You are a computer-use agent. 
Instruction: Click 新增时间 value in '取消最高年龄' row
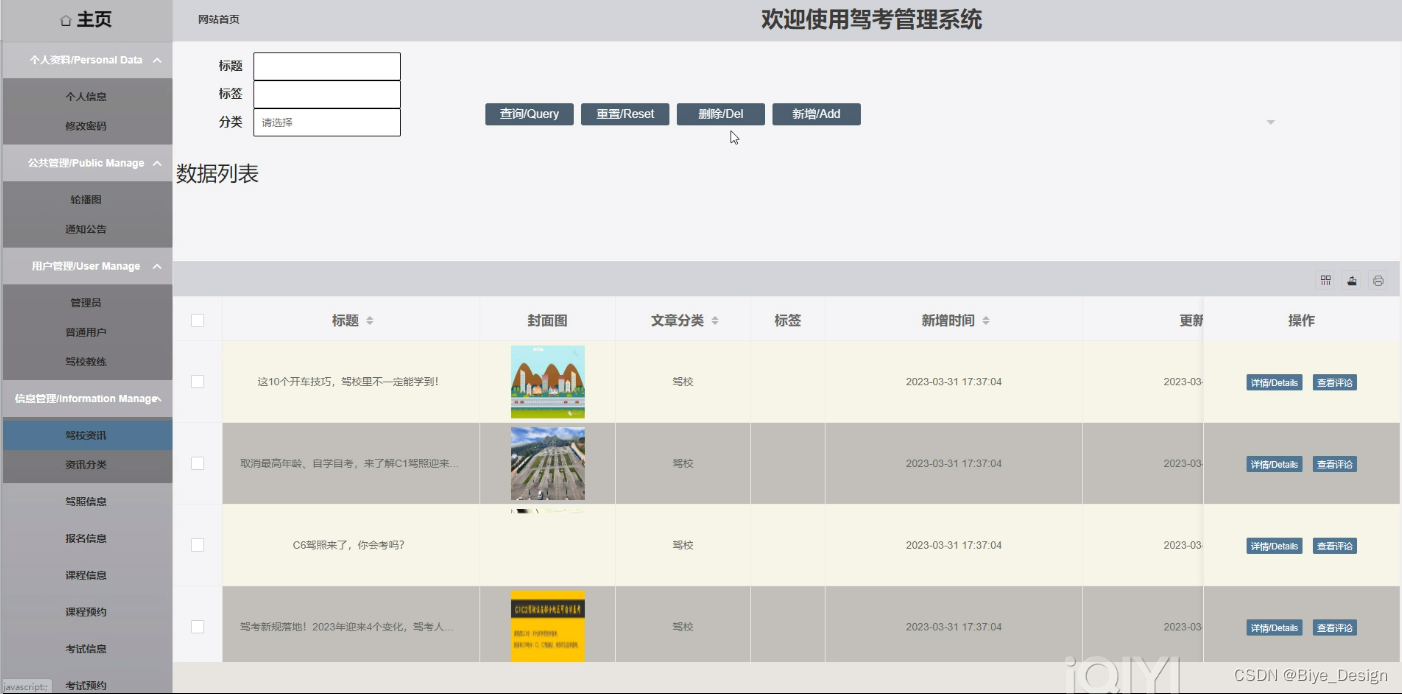pyautogui.click(x=954, y=464)
